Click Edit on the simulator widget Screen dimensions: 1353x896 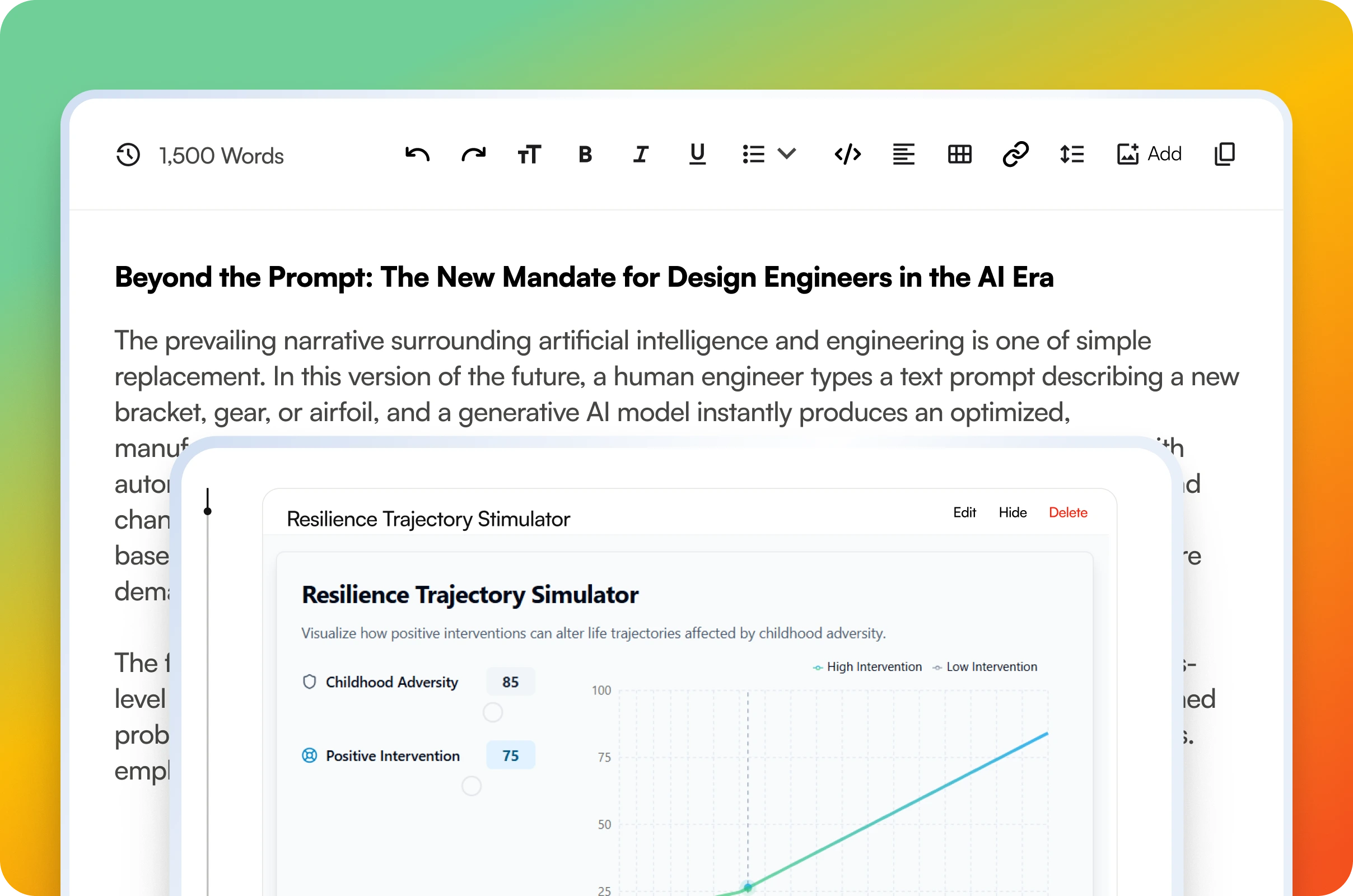[x=964, y=512]
